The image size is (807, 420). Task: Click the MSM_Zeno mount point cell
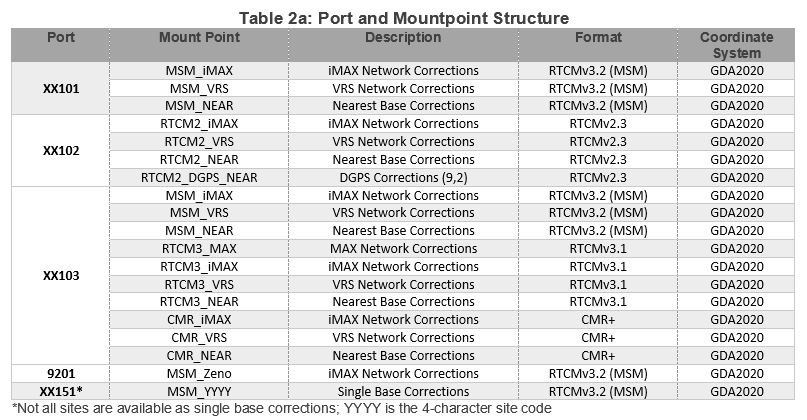200,373
